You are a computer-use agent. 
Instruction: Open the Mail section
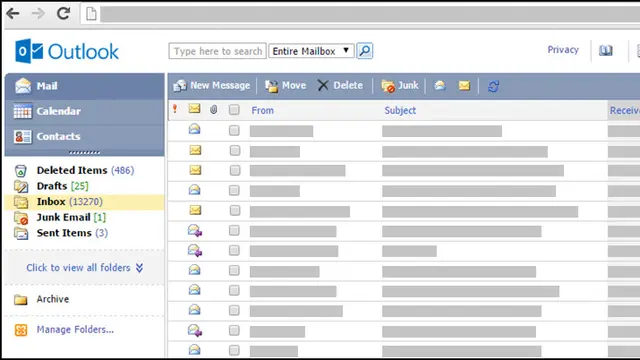click(x=84, y=86)
